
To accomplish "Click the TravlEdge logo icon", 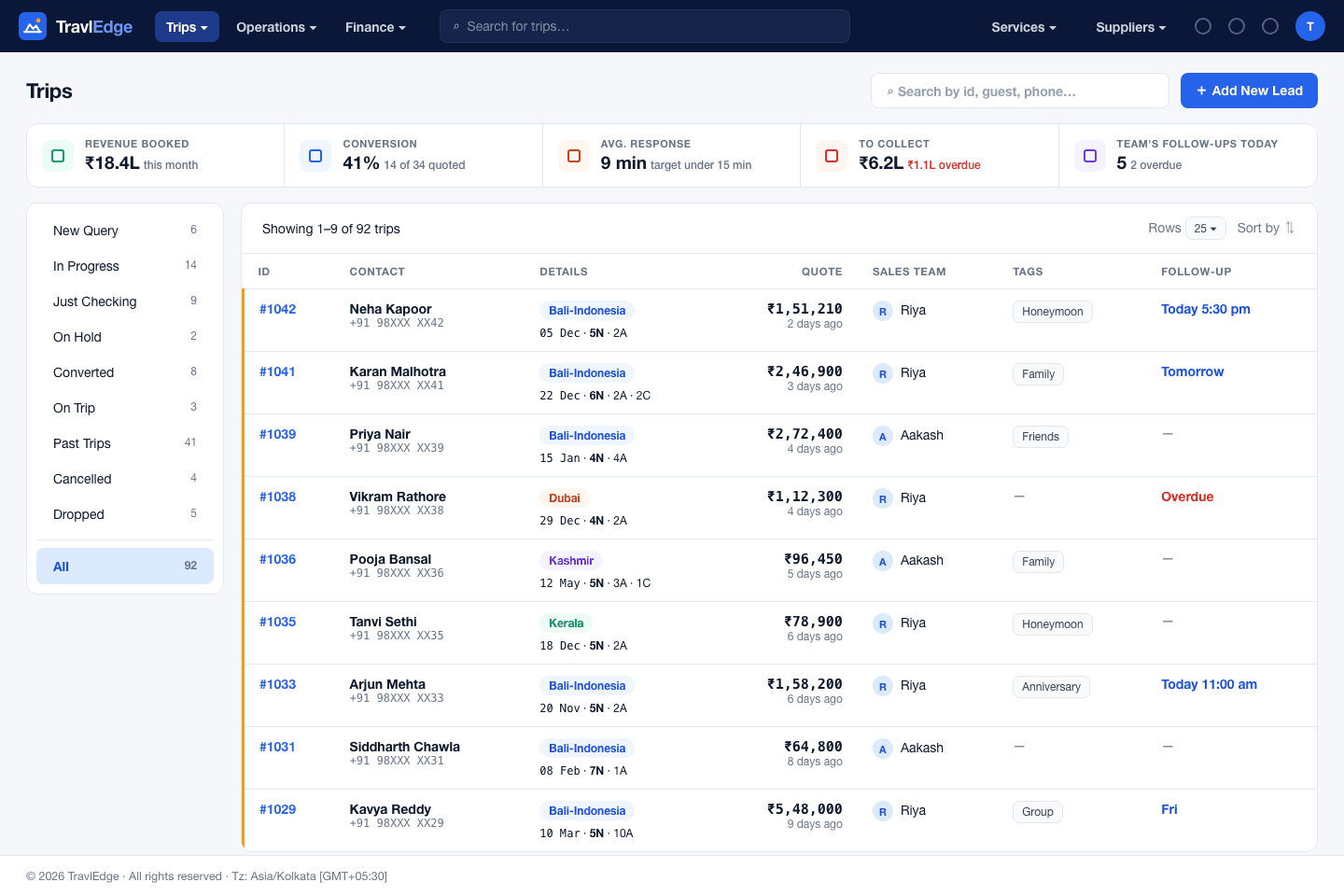I will tap(33, 26).
